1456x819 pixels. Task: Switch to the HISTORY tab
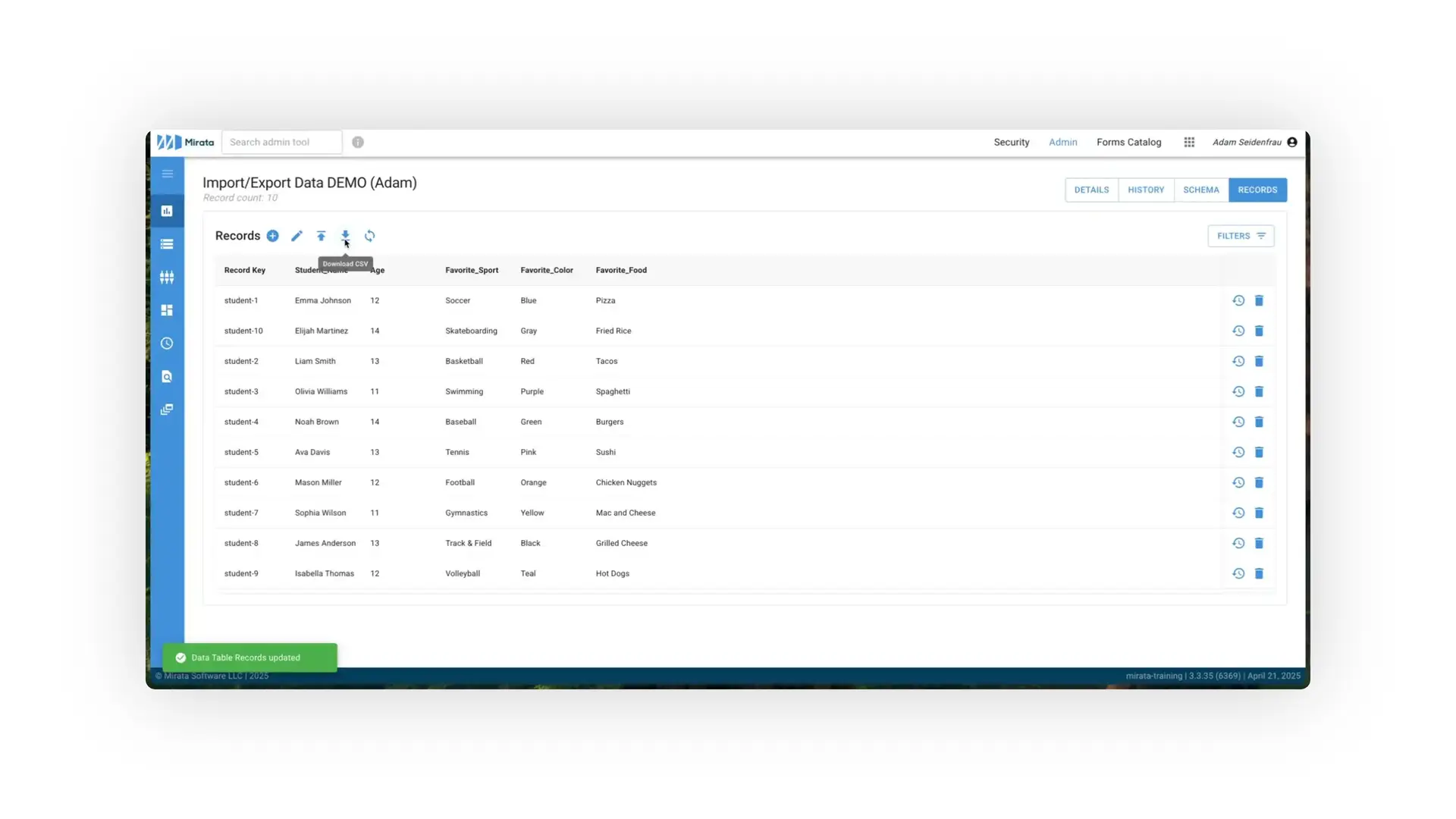(1146, 190)
